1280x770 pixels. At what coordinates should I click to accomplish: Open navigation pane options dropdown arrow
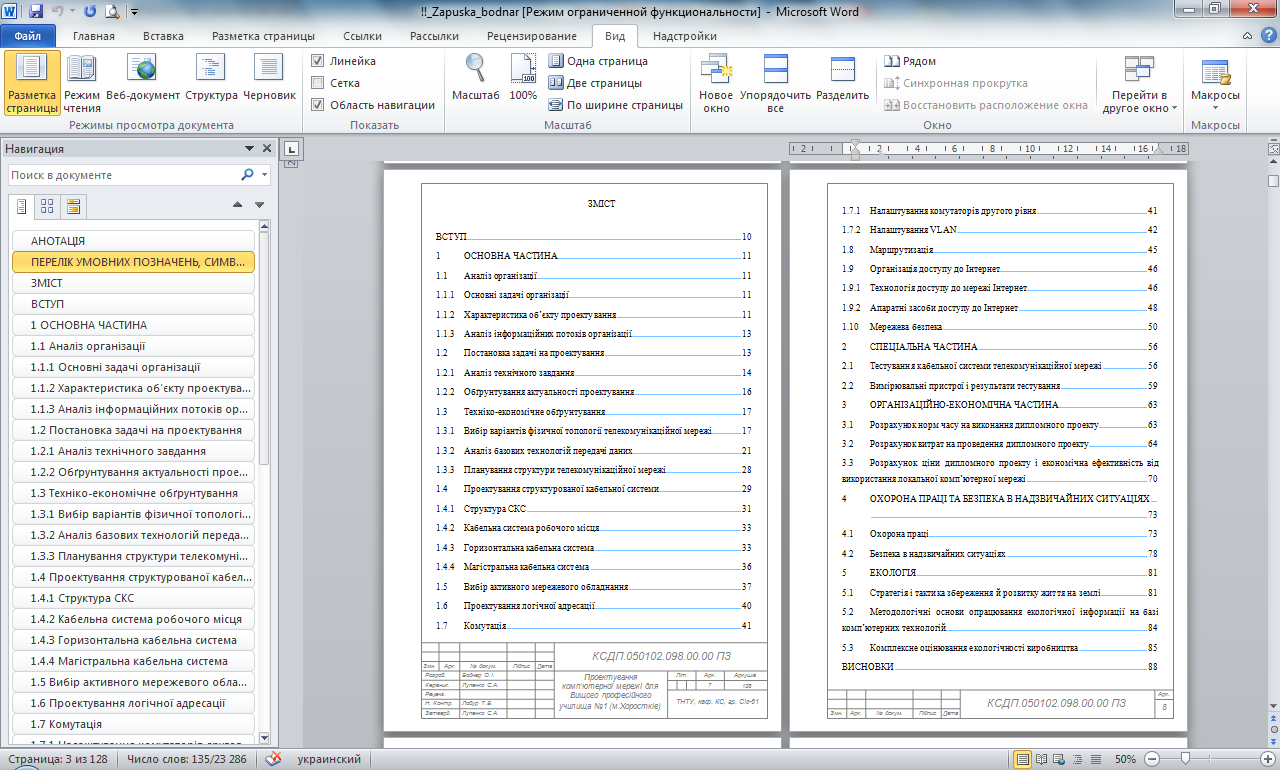tap(250, 148)
